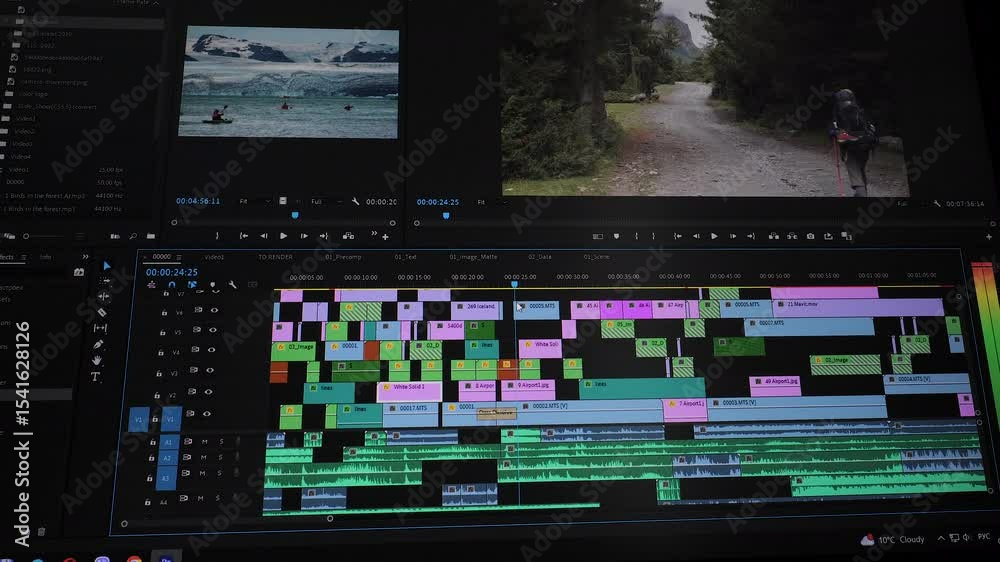Open Program monitor Full resolution dropdown
1000x562 pixels.
pos(911,204)
